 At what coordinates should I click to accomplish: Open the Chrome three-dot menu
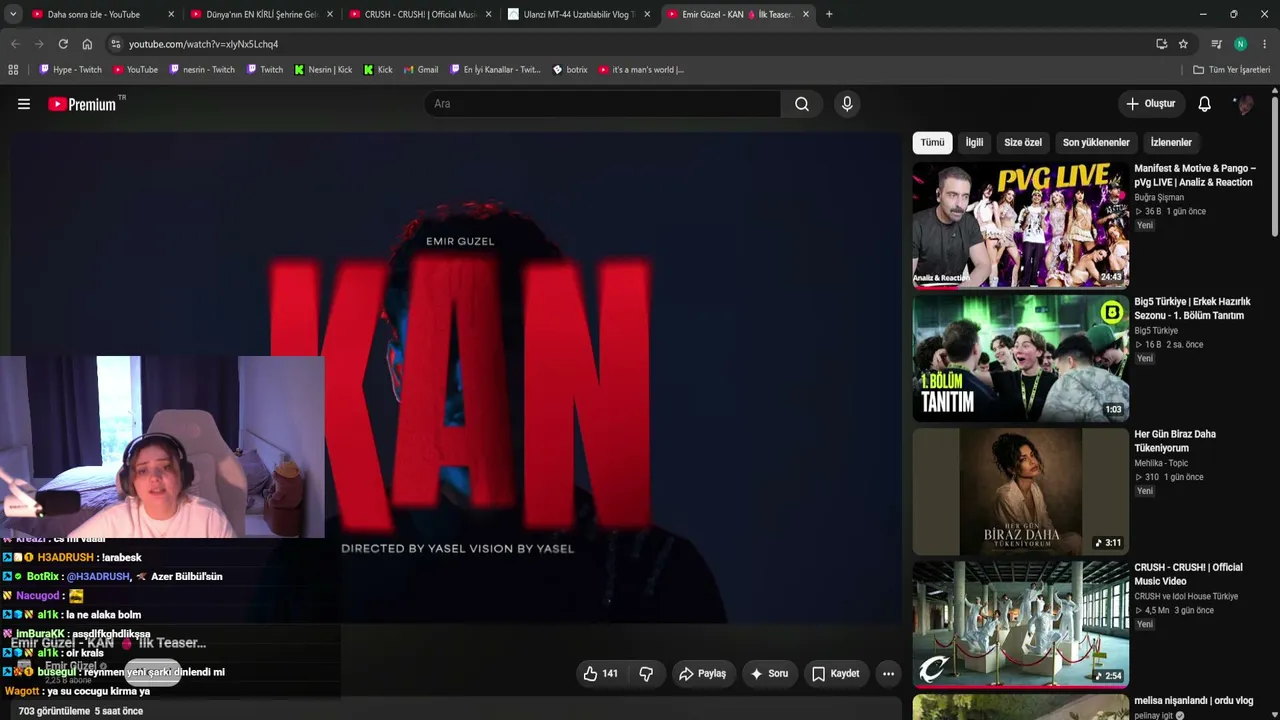click(1265, 44)
